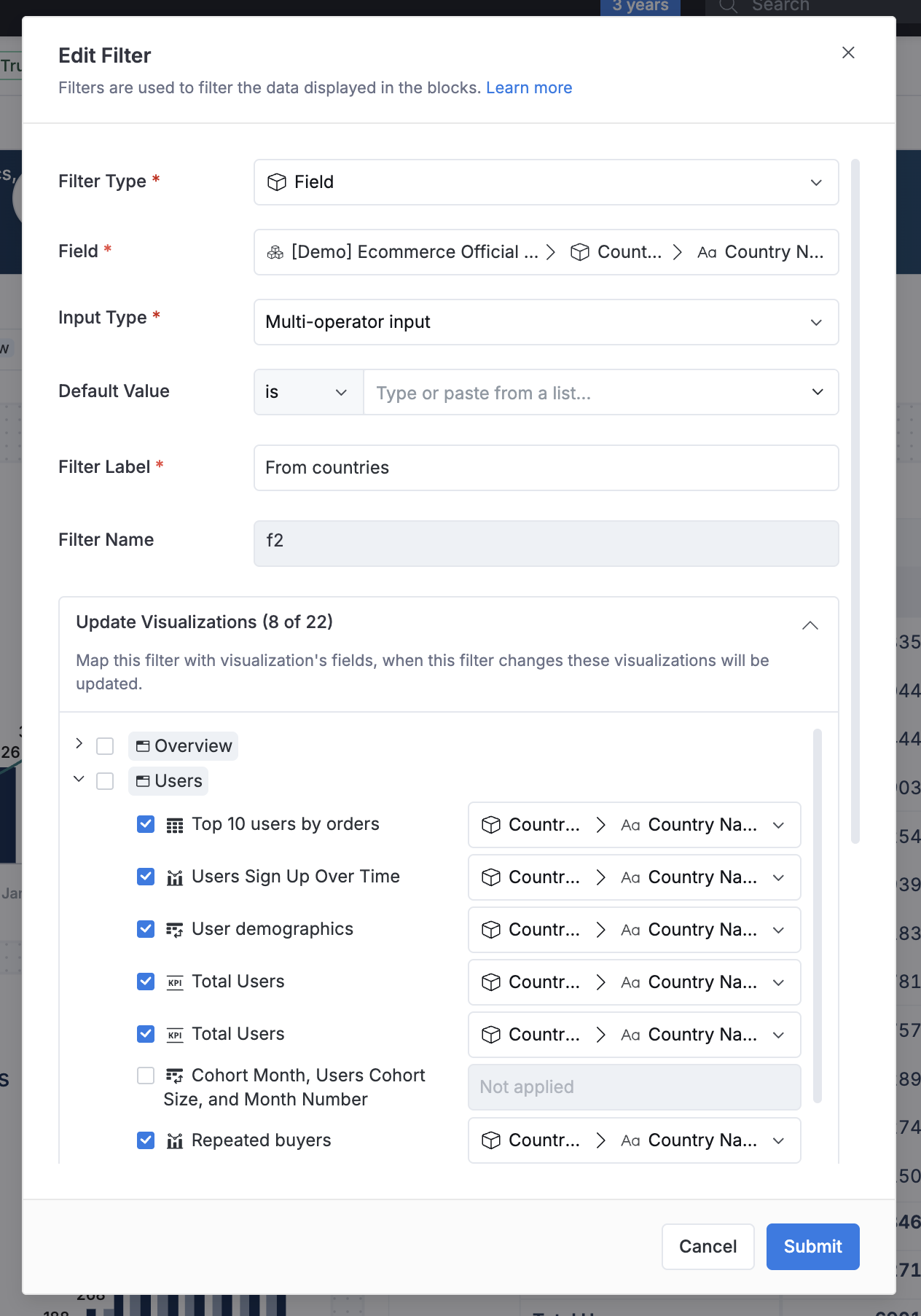The image size is (921, 1316).
Task: Click KPI icon beside first Total Users
Action: pyautogui.click(x=175, y=982)
